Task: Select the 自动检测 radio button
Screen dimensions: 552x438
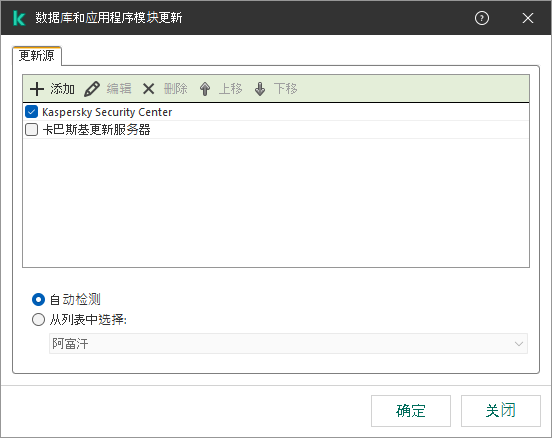Action: (38, 300)
